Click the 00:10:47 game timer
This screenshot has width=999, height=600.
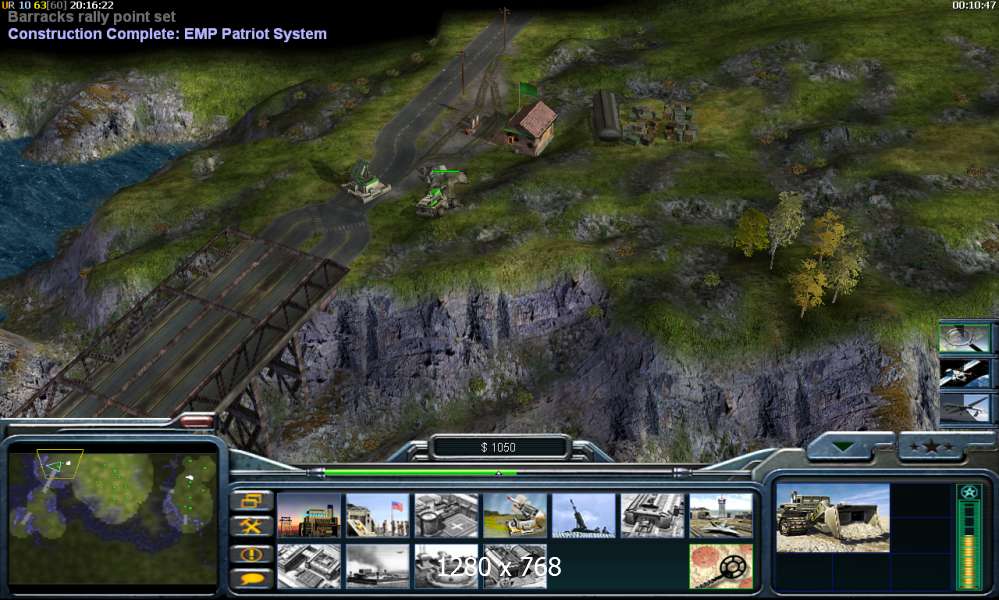[974, 5]
